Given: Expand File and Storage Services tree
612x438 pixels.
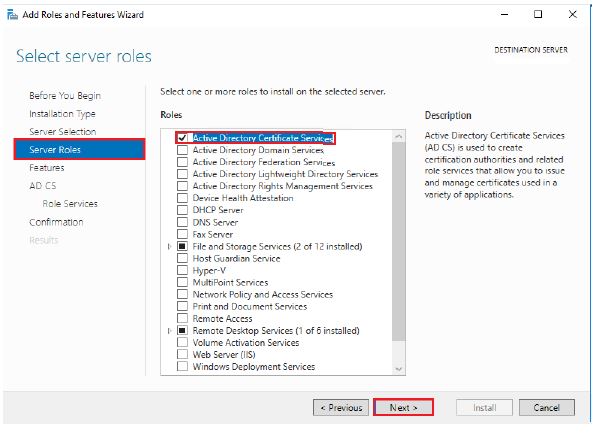Looking at the screenshot, I should (169, 246).
